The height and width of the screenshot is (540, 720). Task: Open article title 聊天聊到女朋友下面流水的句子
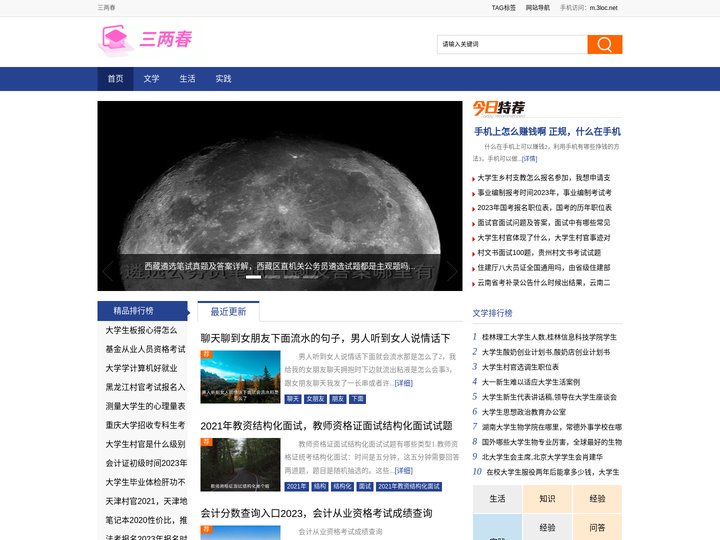325,338
